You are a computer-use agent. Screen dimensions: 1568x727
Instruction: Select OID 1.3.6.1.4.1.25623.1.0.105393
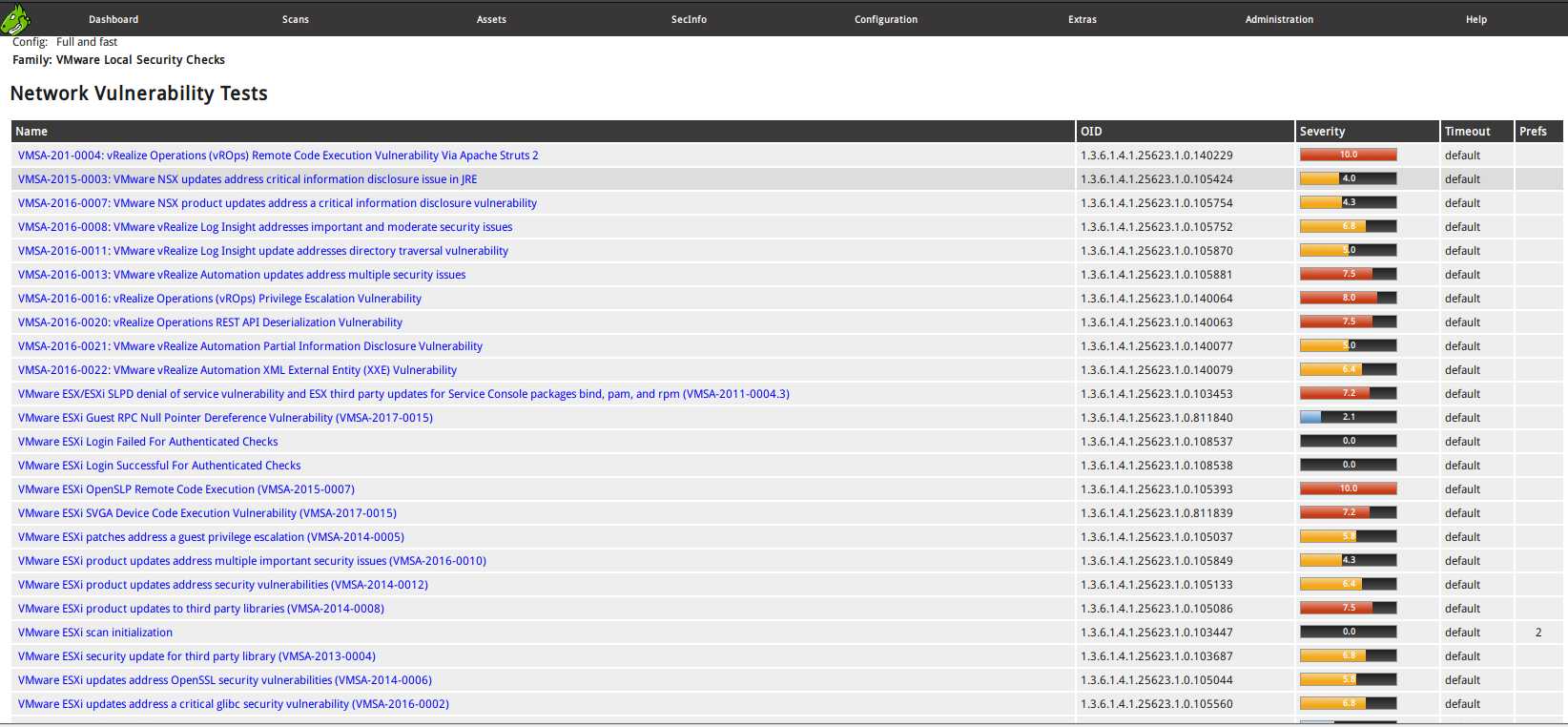1156,489
